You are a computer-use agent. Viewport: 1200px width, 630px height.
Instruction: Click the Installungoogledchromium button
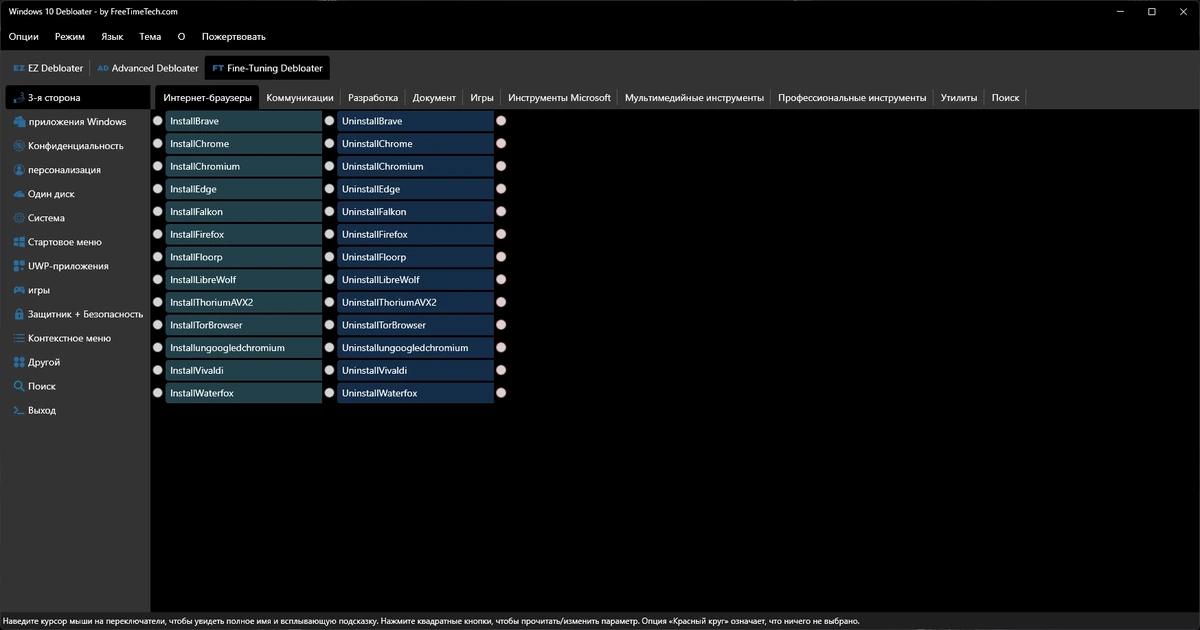point(244,348)
